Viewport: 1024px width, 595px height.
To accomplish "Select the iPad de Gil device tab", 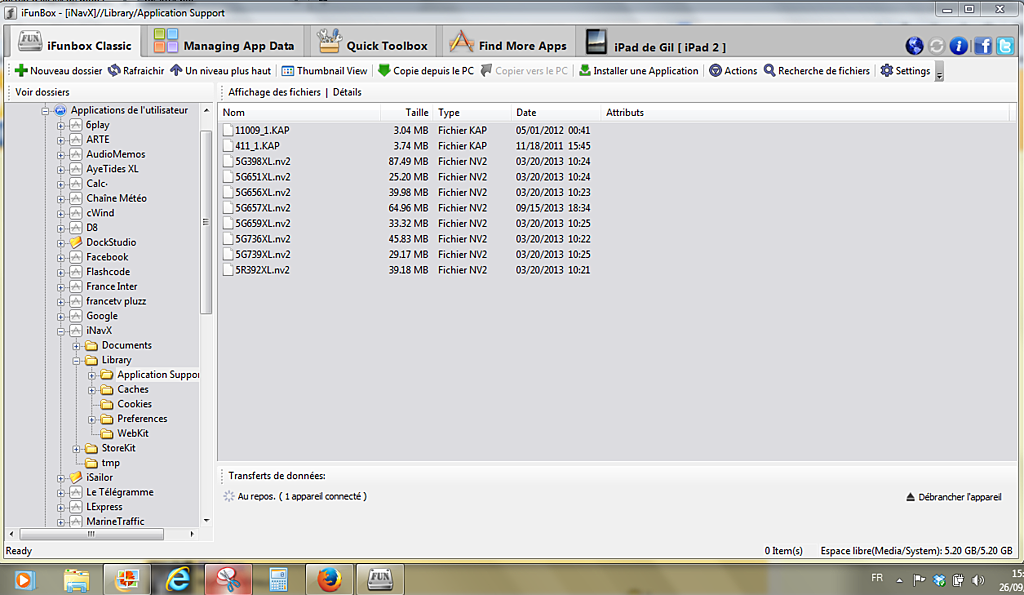I will pos(655,43).
